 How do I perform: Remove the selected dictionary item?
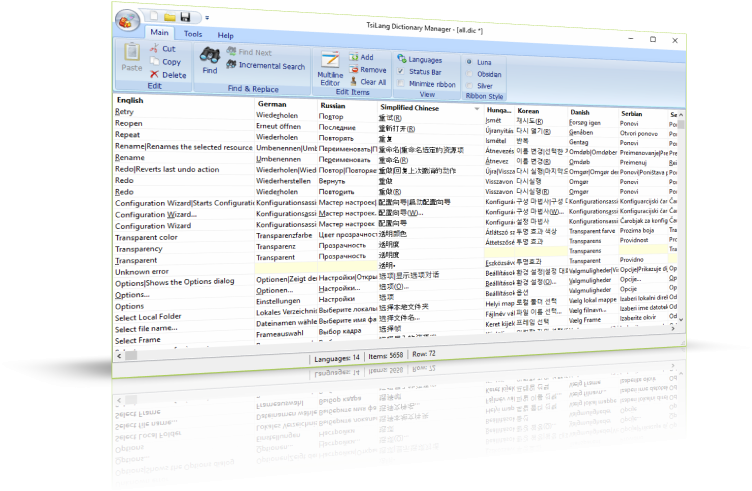click(368, 70)
